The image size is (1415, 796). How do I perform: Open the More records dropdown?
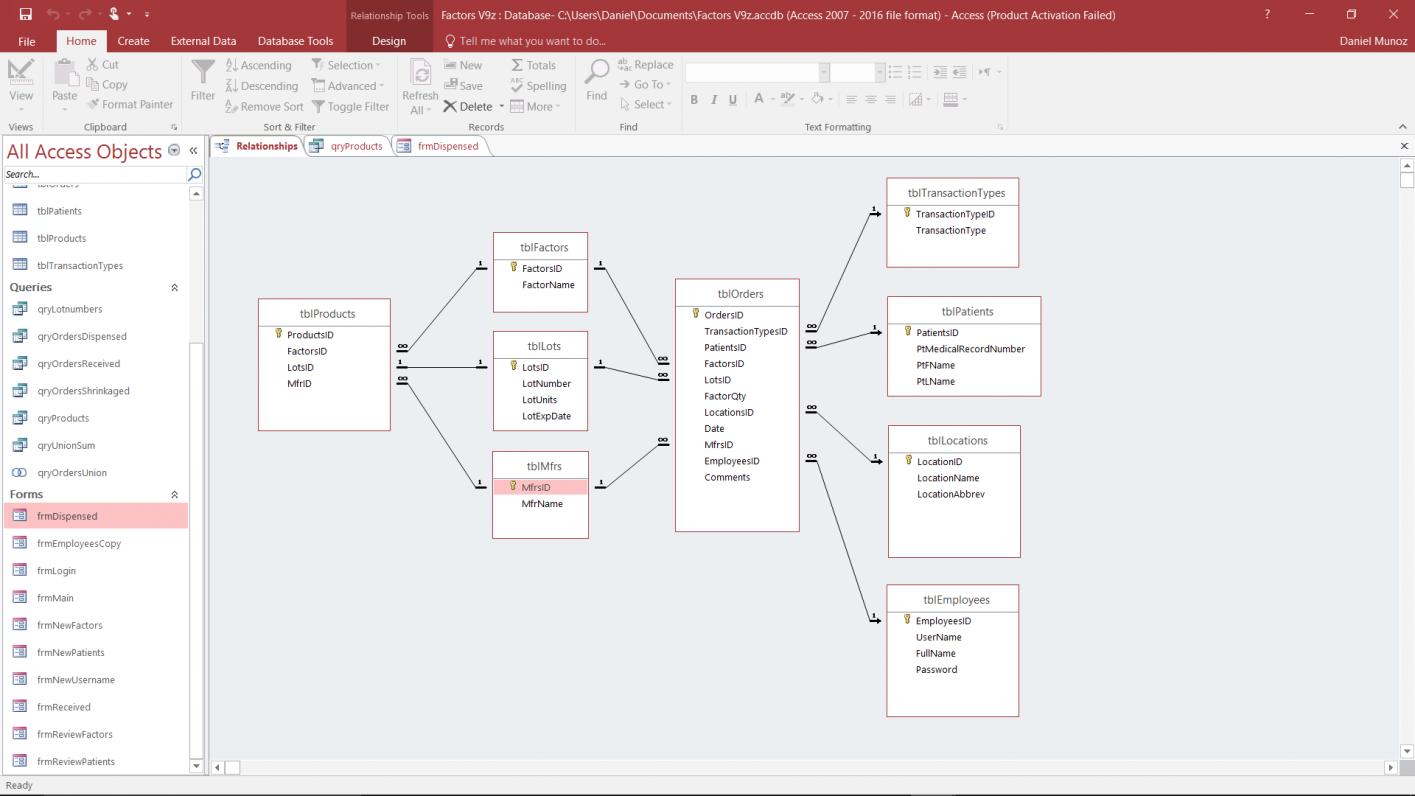coord(535,107)
